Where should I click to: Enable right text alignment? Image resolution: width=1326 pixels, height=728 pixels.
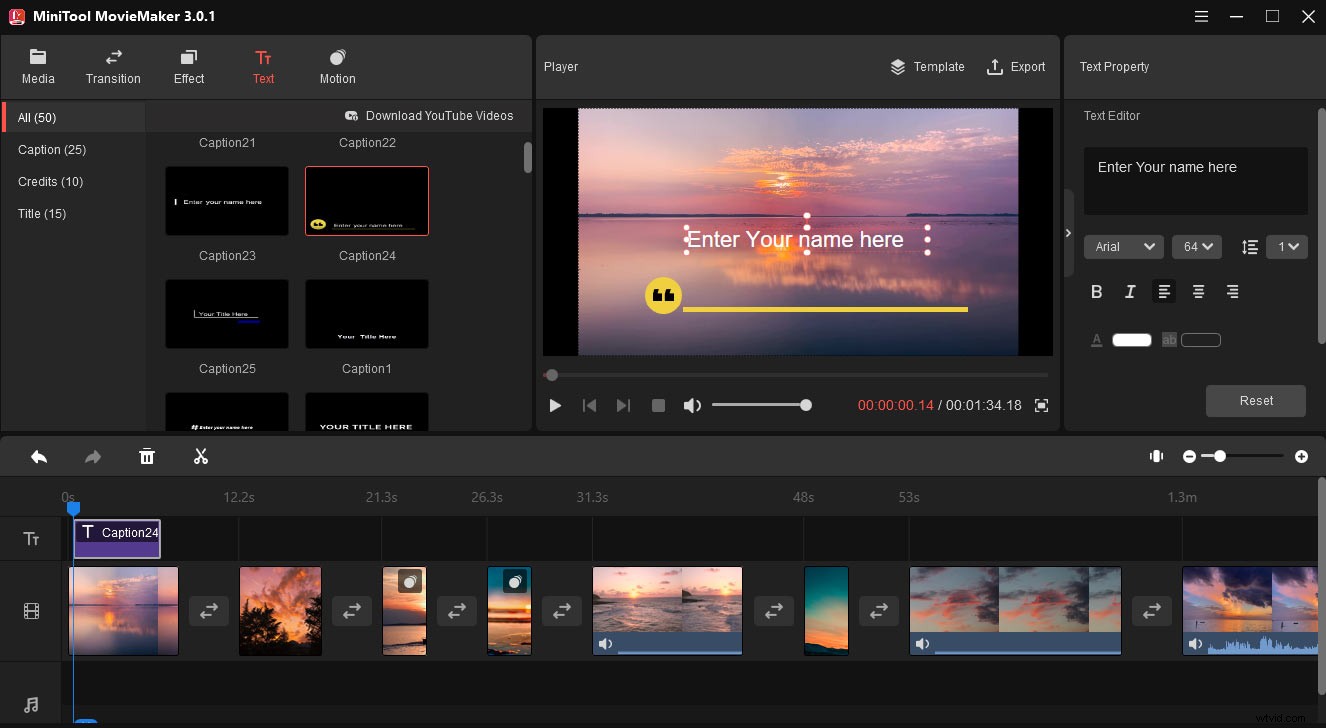(x=1232, y=291)
